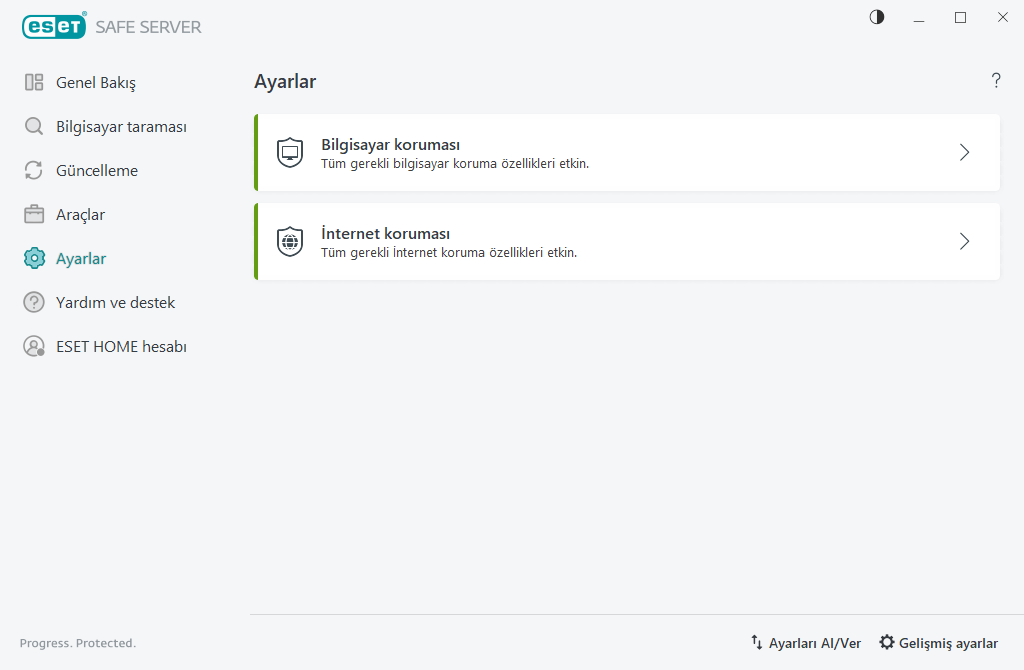Open Yardım ve destek page
Screen dimensions: 1024x670
tap(116, 302)
